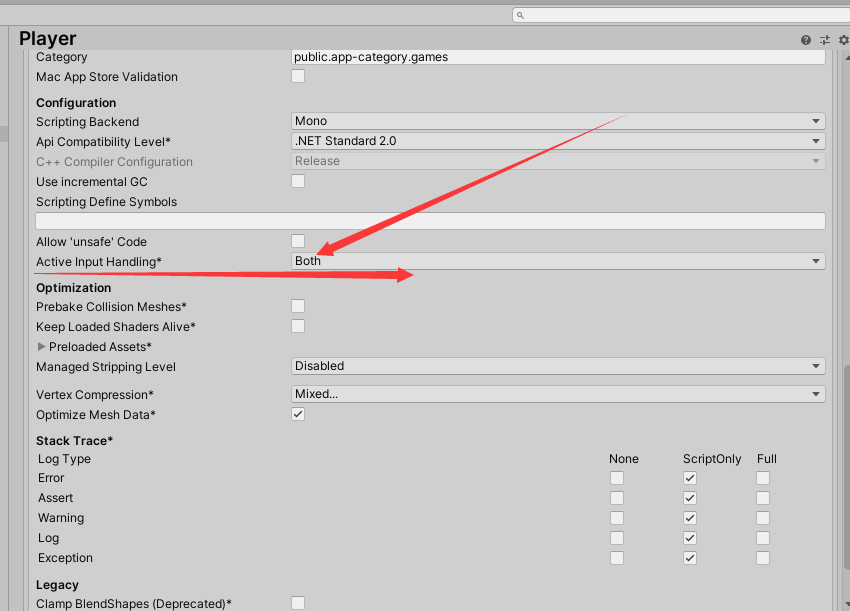Enable Use incremental GC
The width and height of the screenshot is (850, 611).
pyautogui.click(x=297, y=181)
